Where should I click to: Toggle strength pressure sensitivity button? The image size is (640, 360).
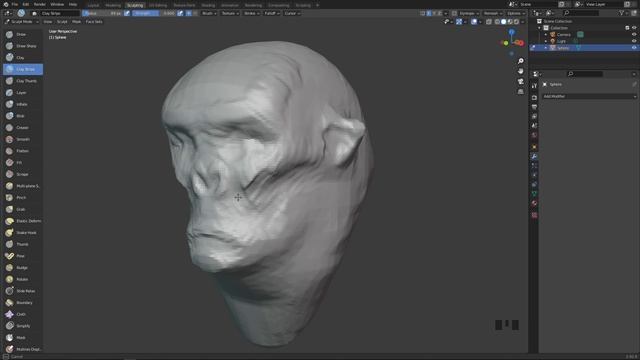click(180, 13)
